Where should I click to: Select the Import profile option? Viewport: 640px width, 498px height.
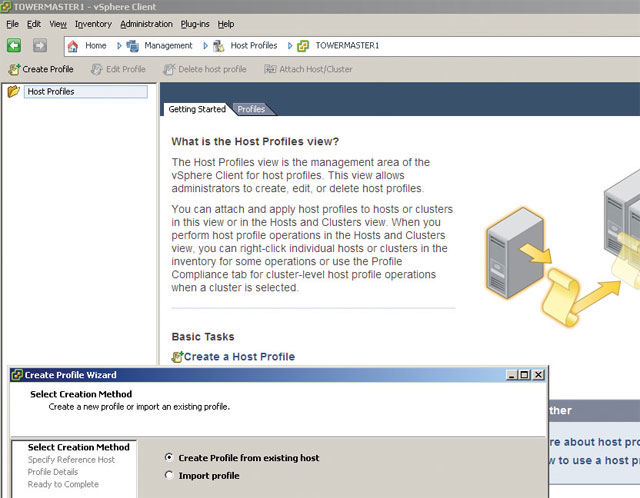[169, 475]
